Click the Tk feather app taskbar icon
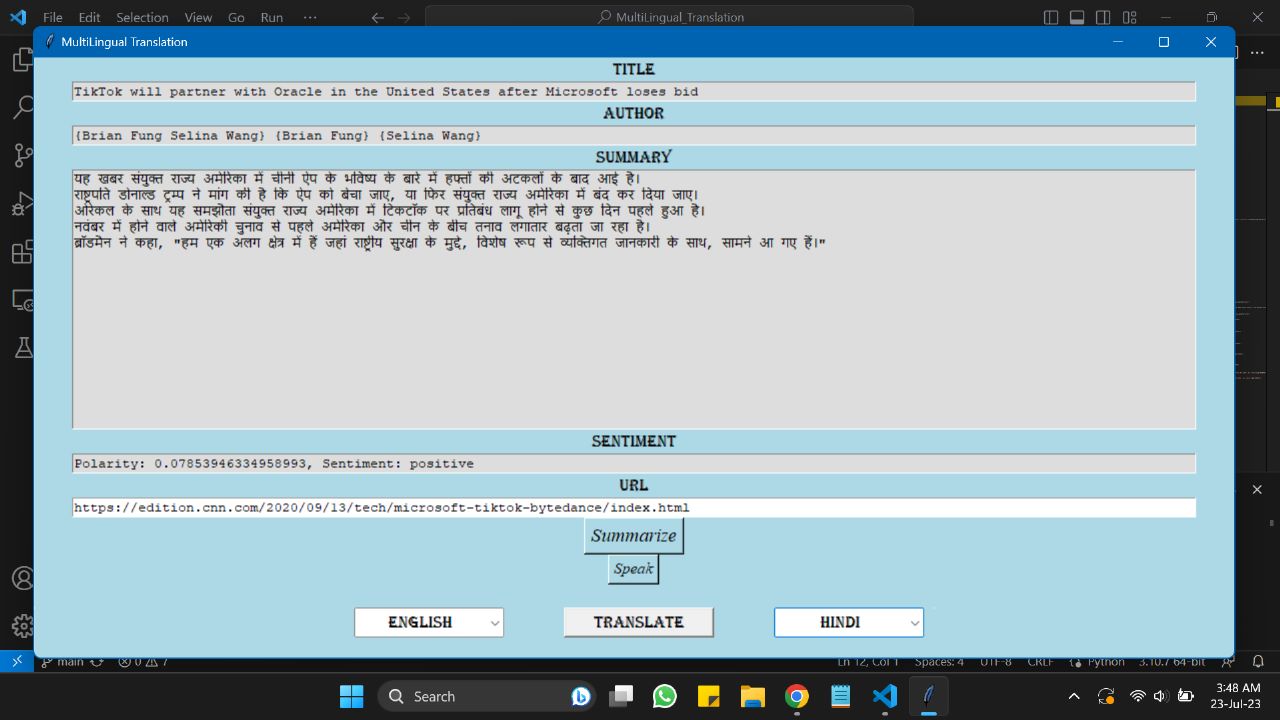This screenshot has width=1280, height=720. pos(929,696)
